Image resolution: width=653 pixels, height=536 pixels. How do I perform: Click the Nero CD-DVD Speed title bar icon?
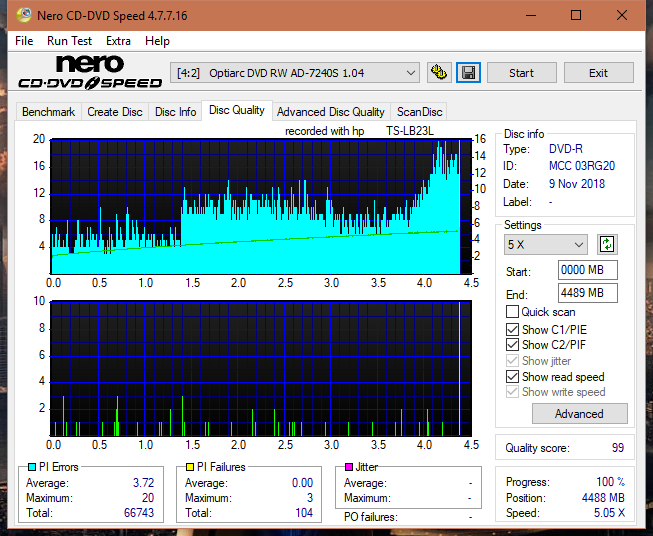(23, 15)
